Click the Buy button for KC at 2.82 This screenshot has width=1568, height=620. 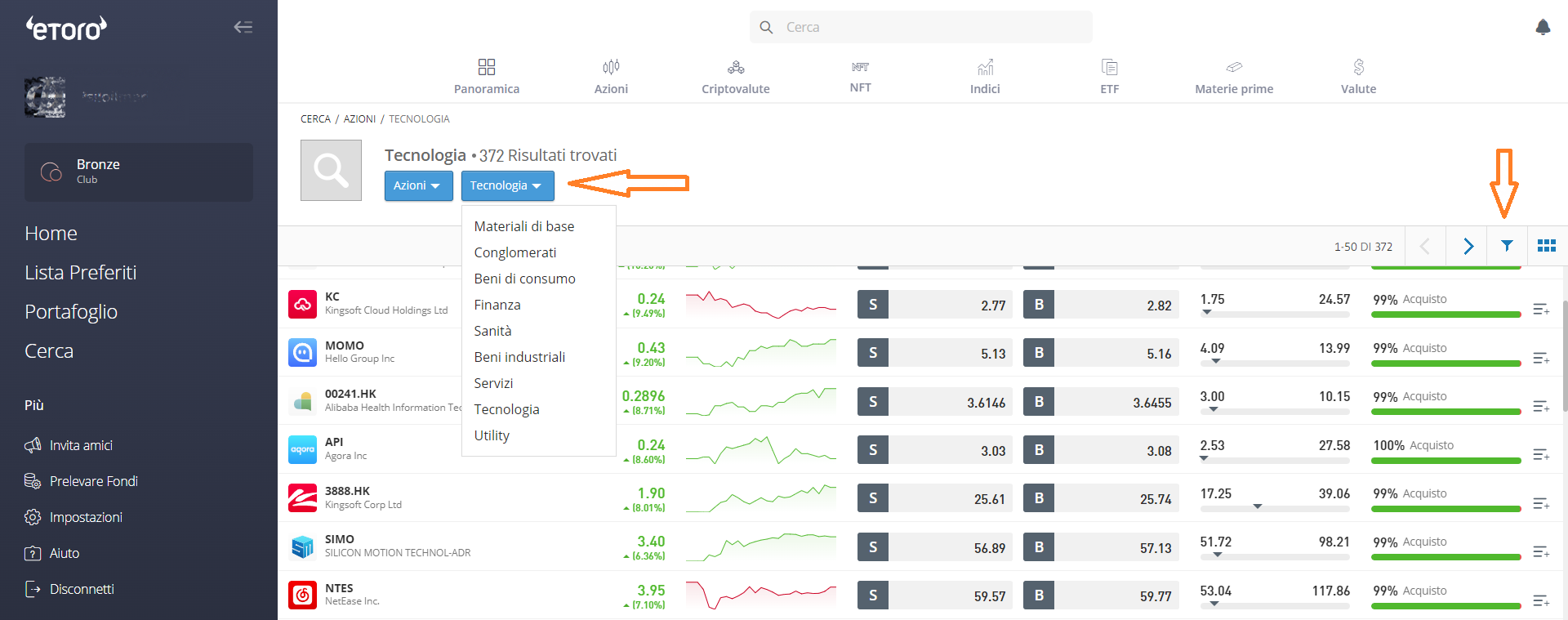1101,305
